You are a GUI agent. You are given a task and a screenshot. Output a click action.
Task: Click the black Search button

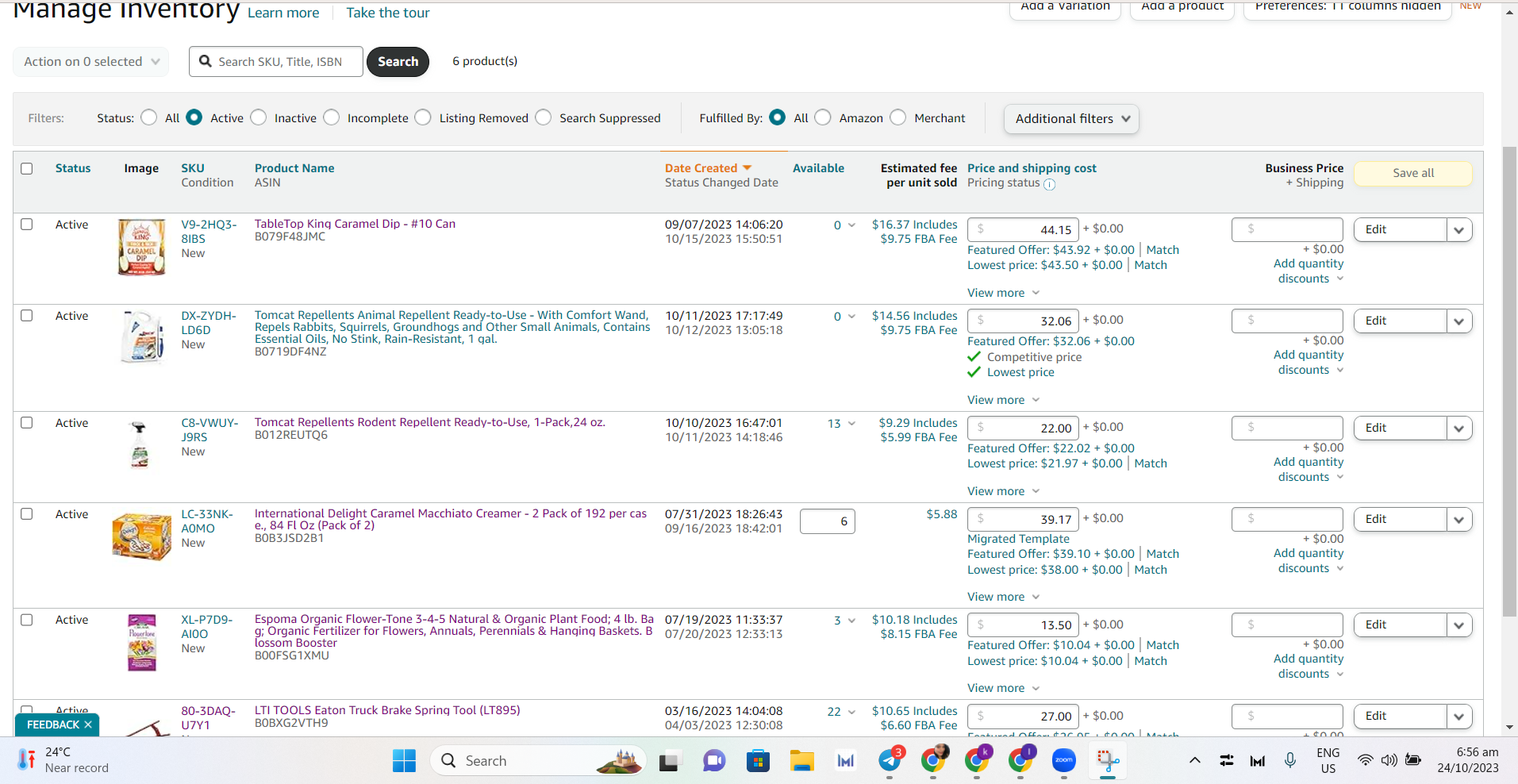point(398,62)
